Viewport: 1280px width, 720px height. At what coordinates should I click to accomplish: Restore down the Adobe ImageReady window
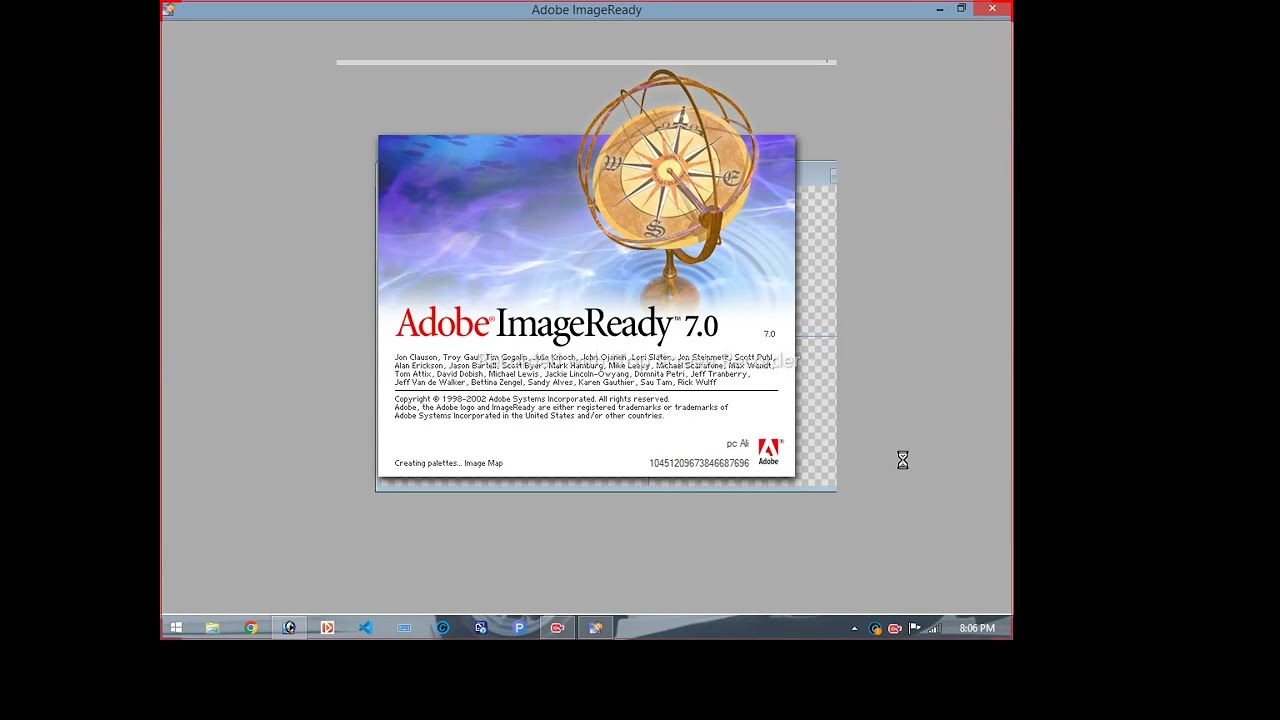coord(962,9)
